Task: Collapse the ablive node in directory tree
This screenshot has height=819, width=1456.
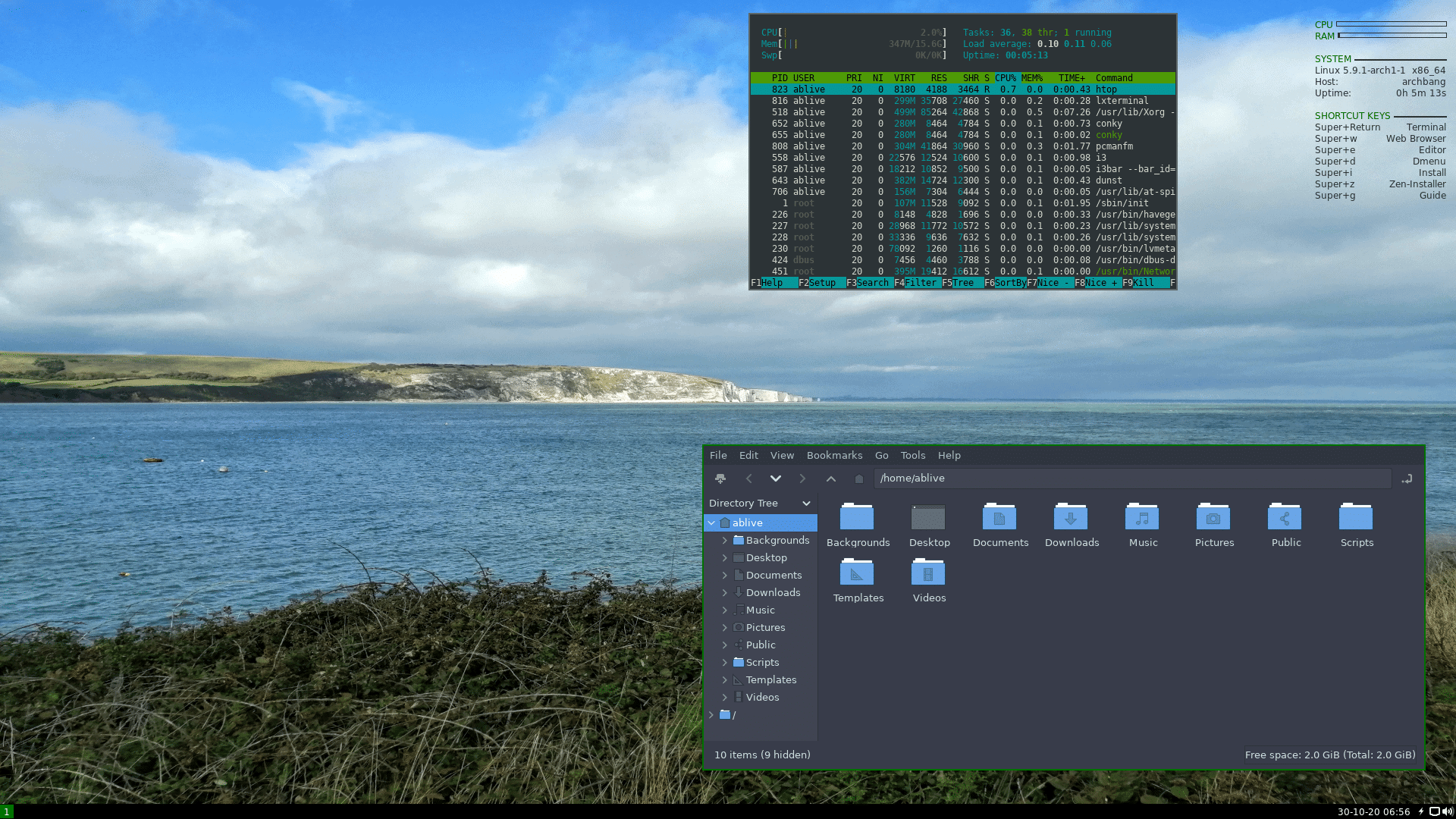Action: [711, 522]
